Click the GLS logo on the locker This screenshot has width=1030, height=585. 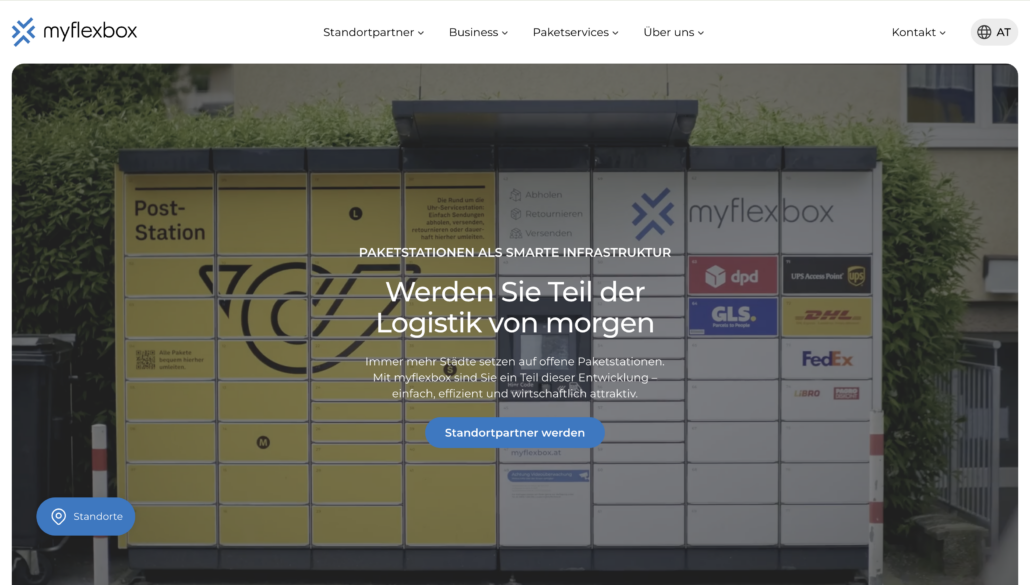point(732,316)
